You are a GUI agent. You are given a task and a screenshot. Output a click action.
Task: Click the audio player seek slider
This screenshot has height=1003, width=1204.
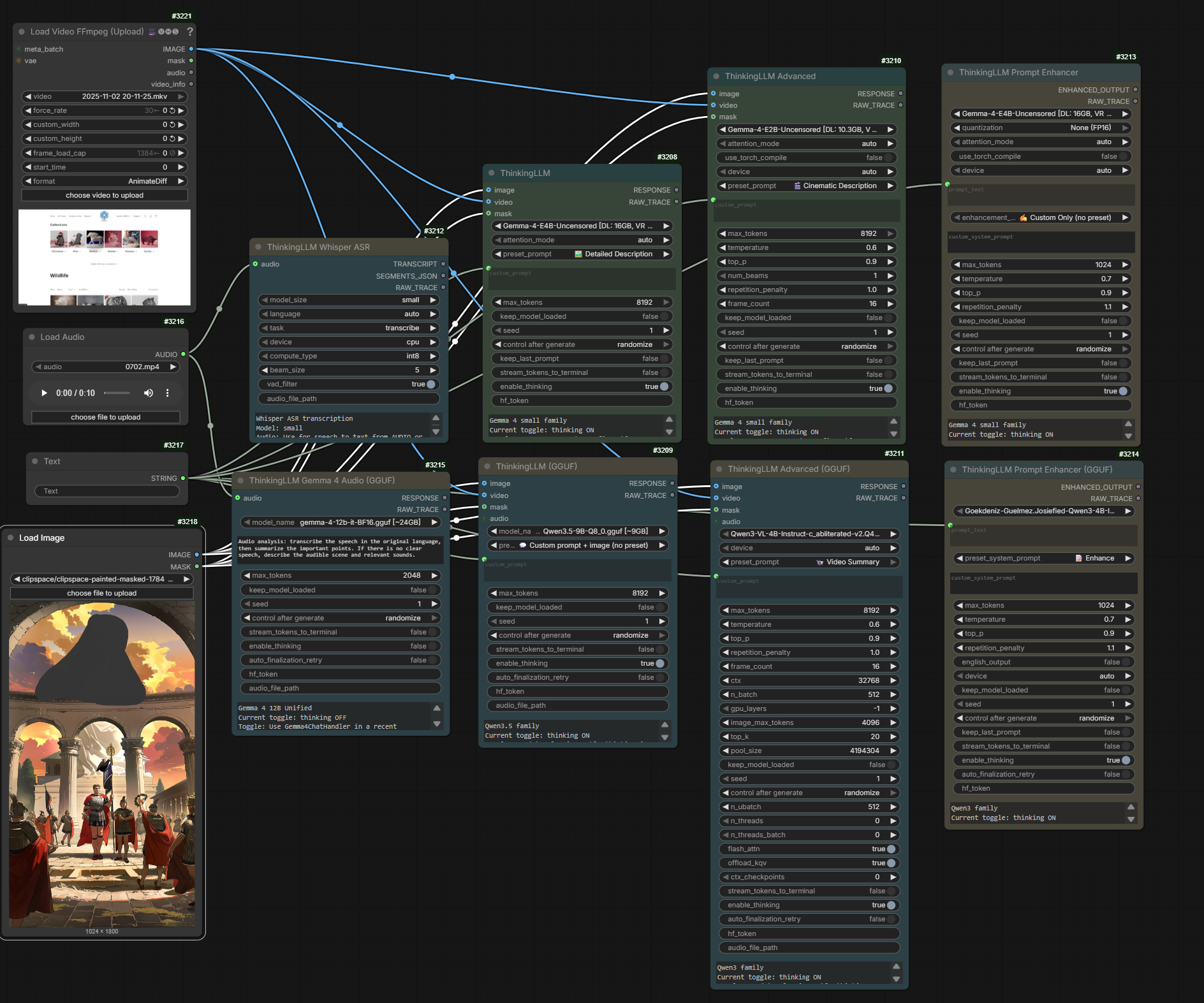[117, 393]
